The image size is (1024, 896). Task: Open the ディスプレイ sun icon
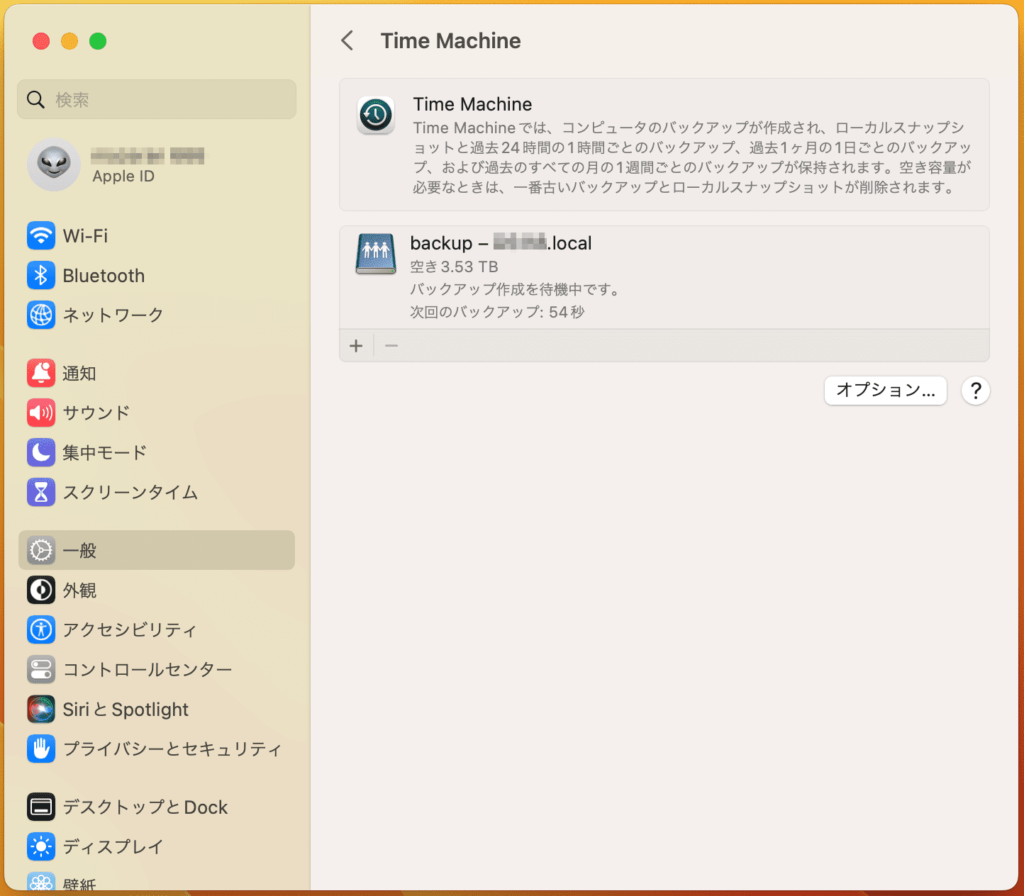click(x=40, y=846)
